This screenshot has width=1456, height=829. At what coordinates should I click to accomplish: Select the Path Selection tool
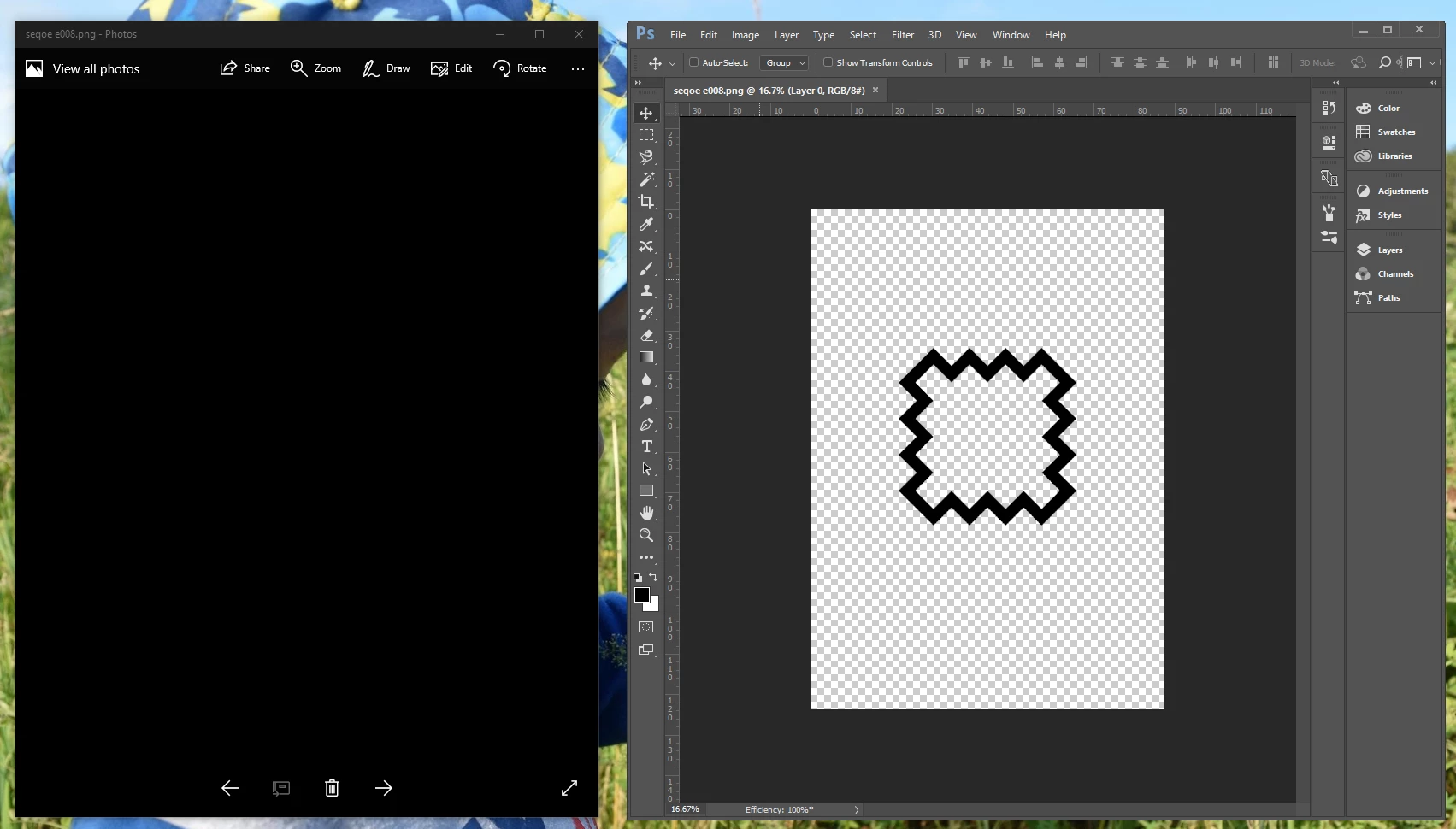[x=646, y=468]
